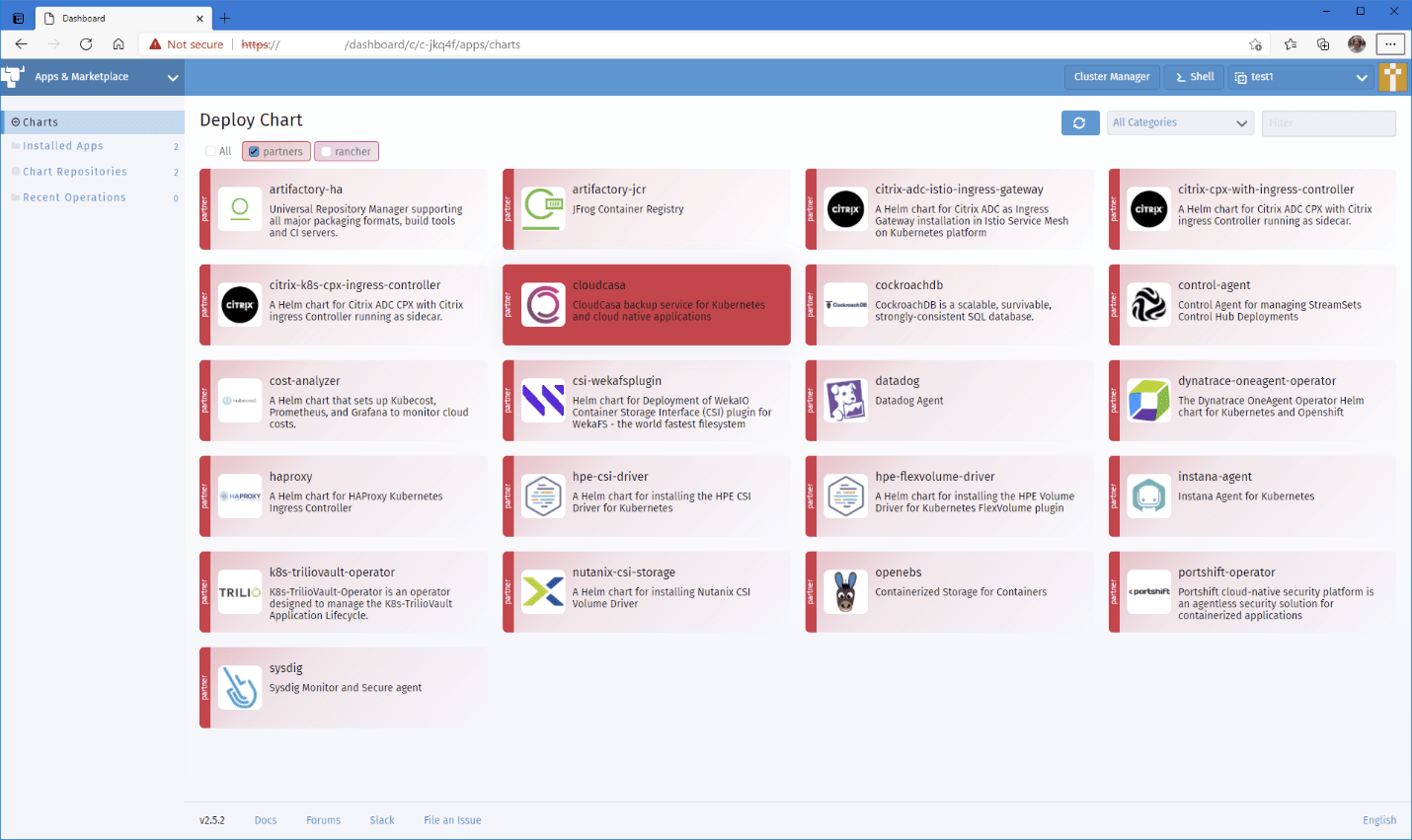Open the Docs footer link
Screen dimensions: 1412x840
266,820
